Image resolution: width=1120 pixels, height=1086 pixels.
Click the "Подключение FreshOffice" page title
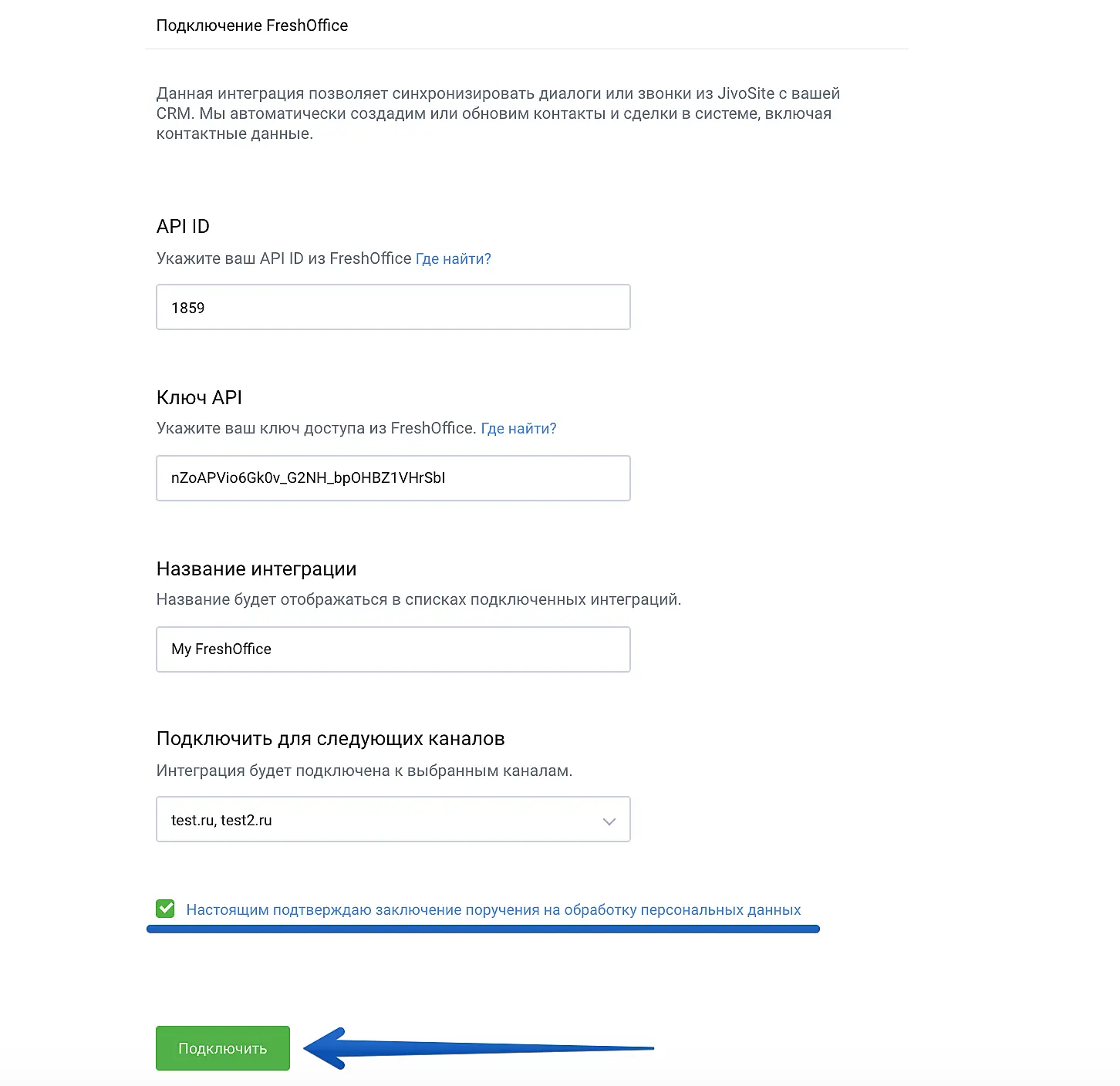coord(251,25)
